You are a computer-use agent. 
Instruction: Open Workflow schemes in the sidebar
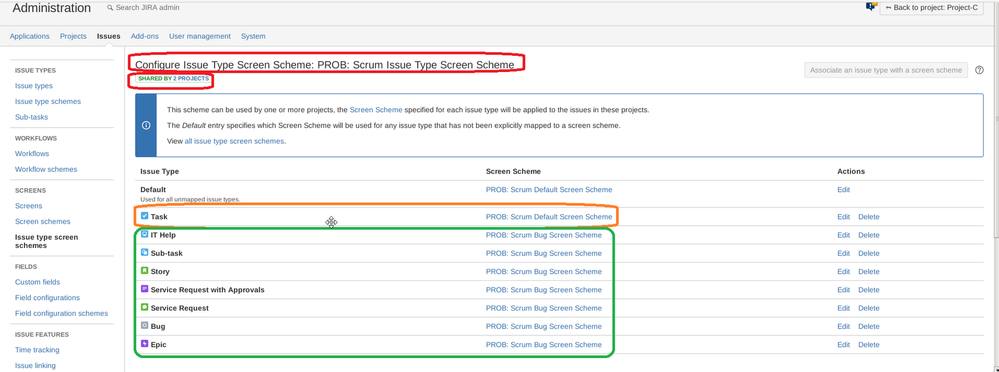[46, 169]
